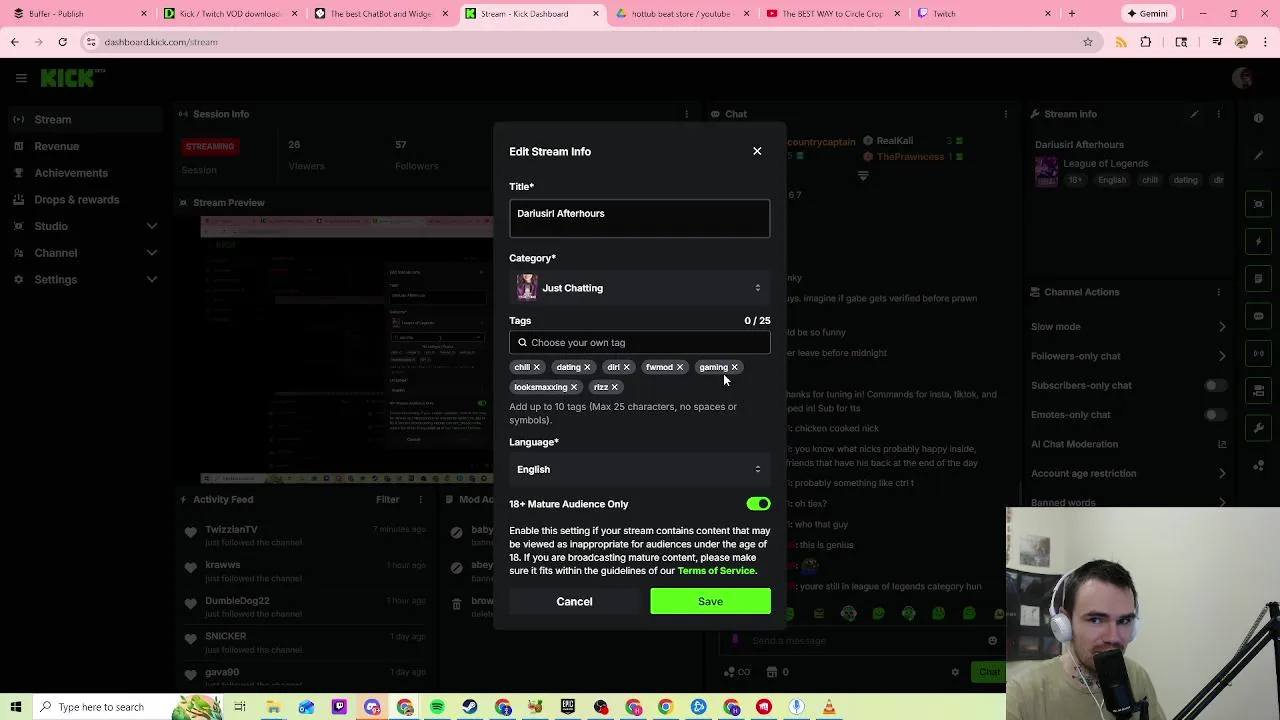Screen dimensions: 1280x720
Task: Open Epic Games from the taskbar
Action: (x=568, y=707)
